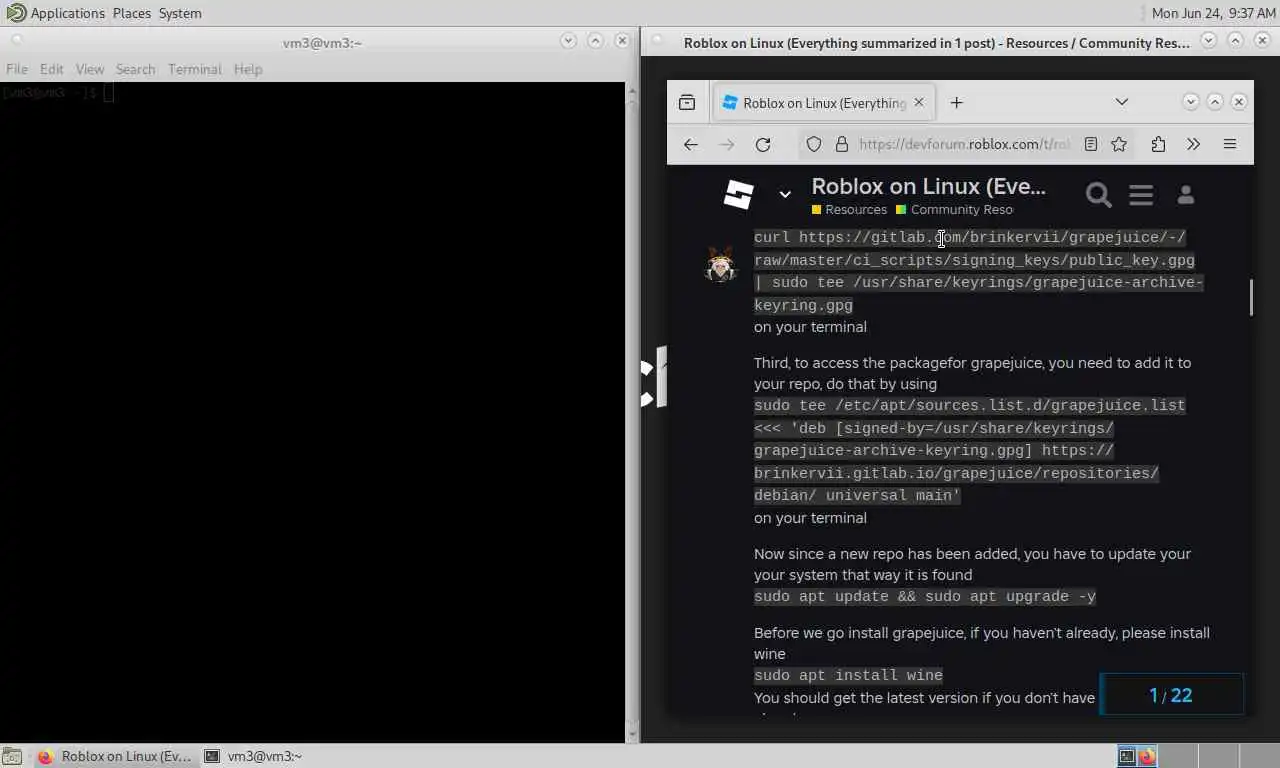Viewport: 1280px width, 768px height.
Task: Click the page vertical scrollbar thumb
Action: (x=1250, y=297)
